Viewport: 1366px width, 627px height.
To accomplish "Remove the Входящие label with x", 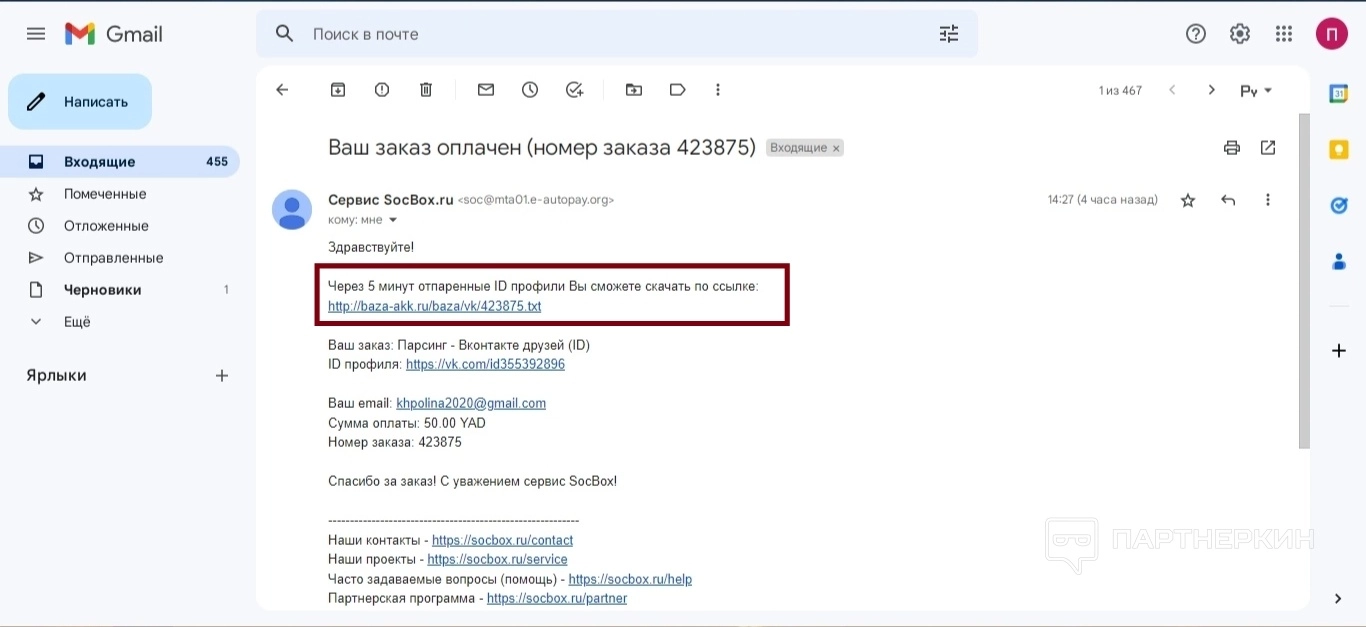I will (837, 148).
